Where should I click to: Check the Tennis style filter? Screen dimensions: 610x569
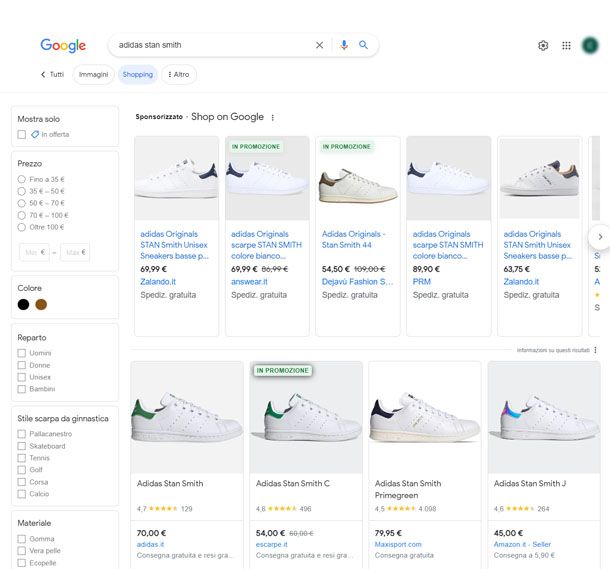click(22, 458)
